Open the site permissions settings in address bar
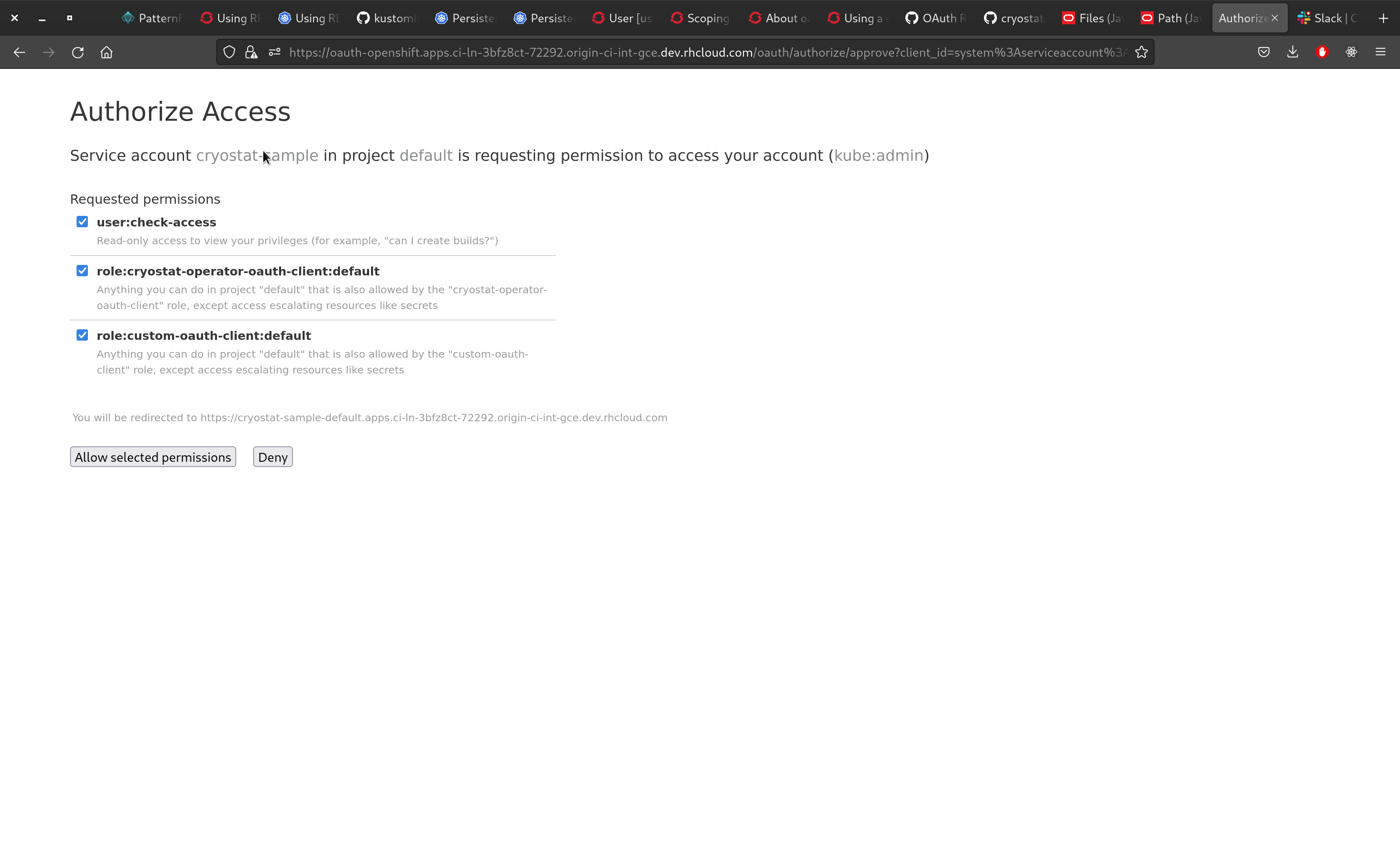1400x849 pixels. (274, 52)
